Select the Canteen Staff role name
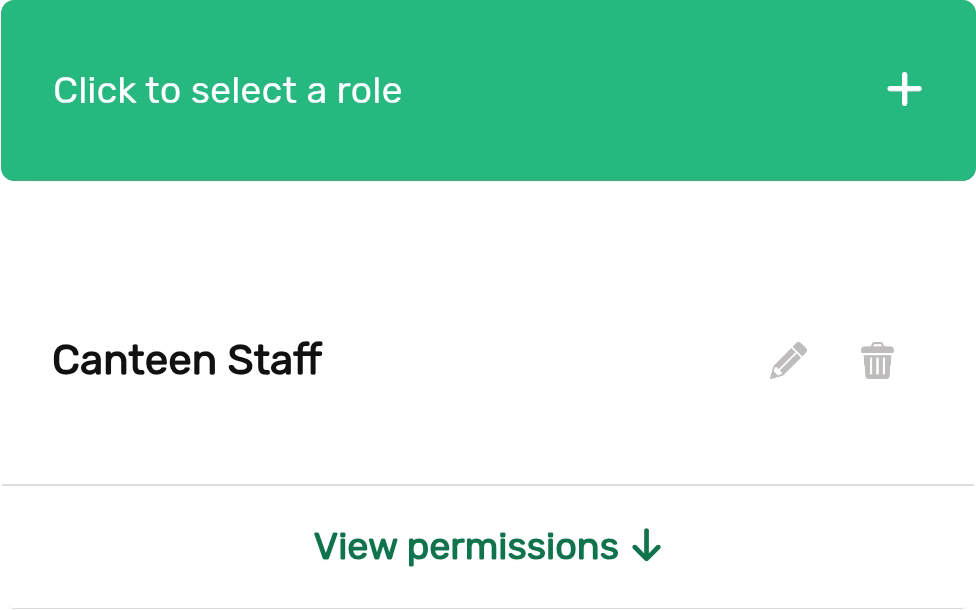The image size is (976, 610). pyautogui.click(x=187, y=360)
